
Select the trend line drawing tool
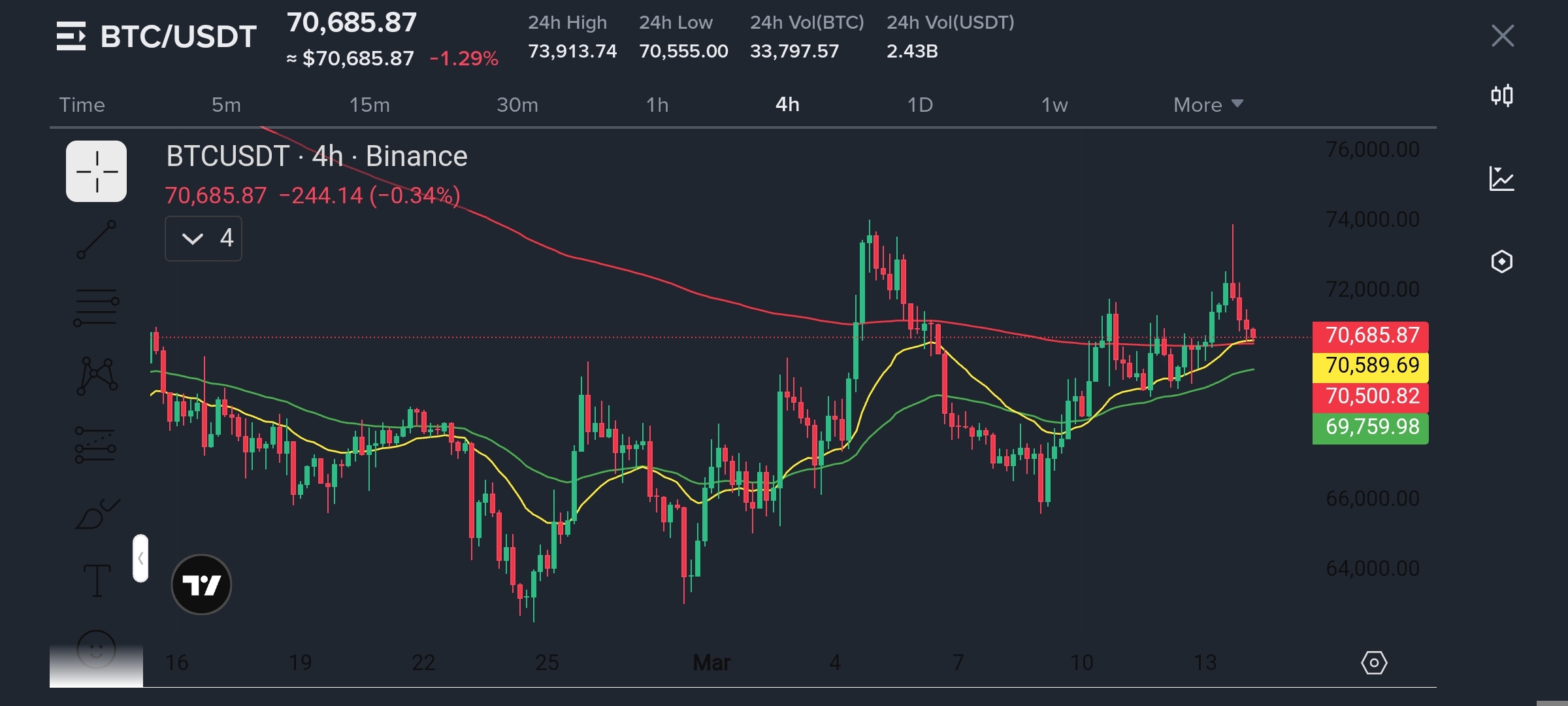click(x=96, y=239)
